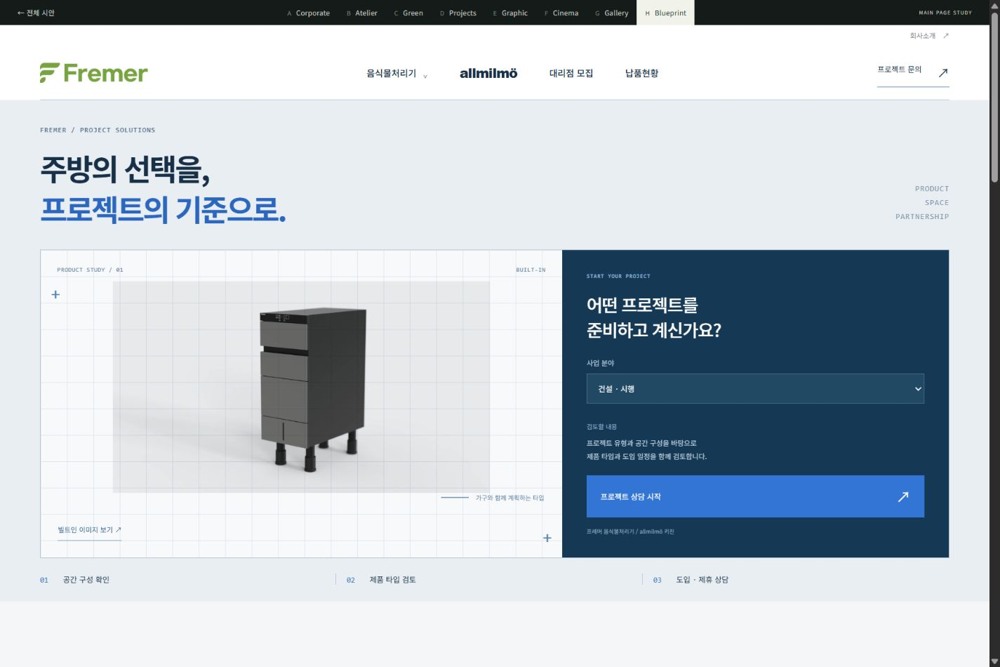The image size is (1000, 667).
Task: Switch to the Green tab
Action: click(x=409, y=13)
